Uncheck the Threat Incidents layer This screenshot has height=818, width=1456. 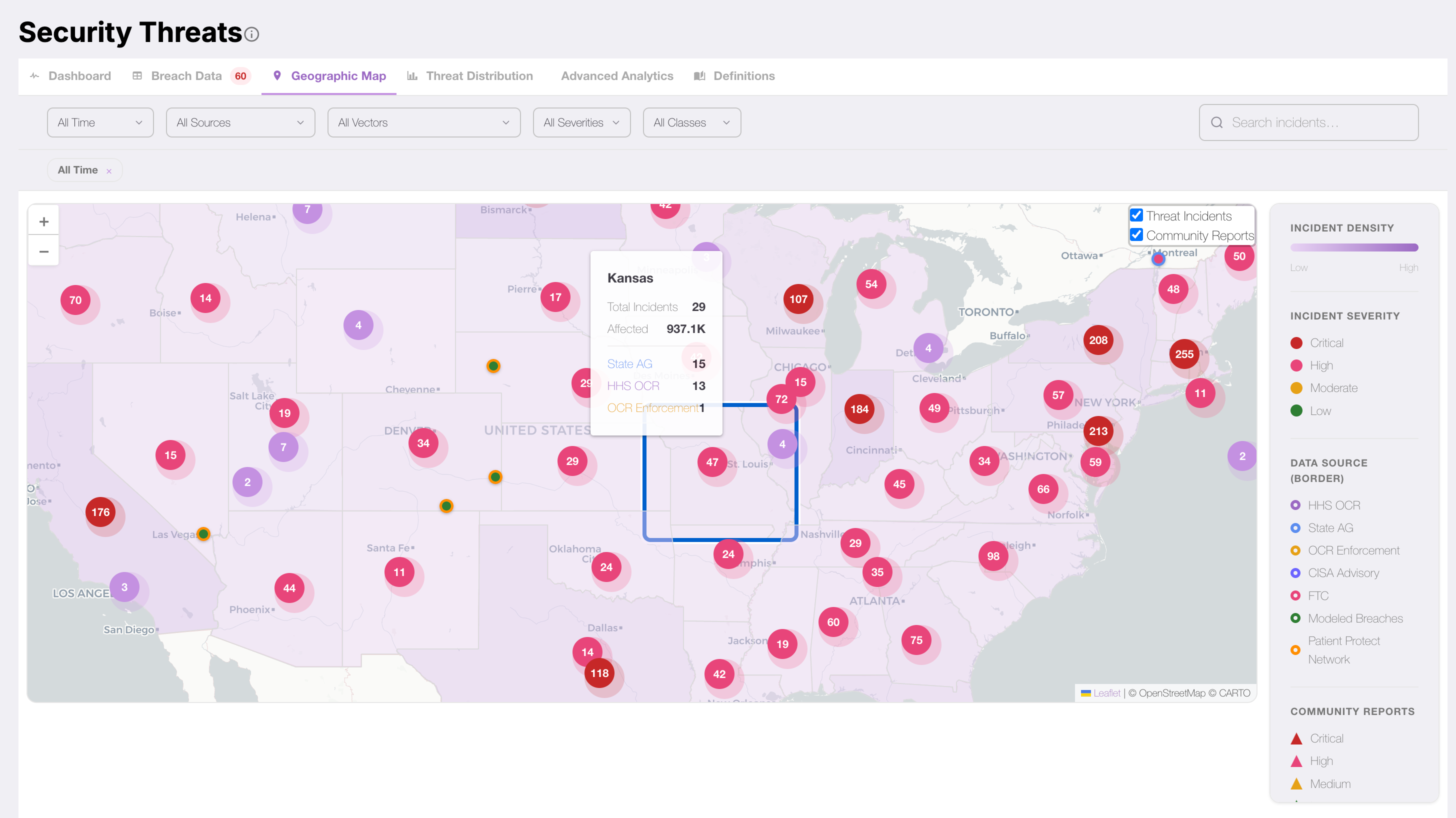pos(1136,215)
